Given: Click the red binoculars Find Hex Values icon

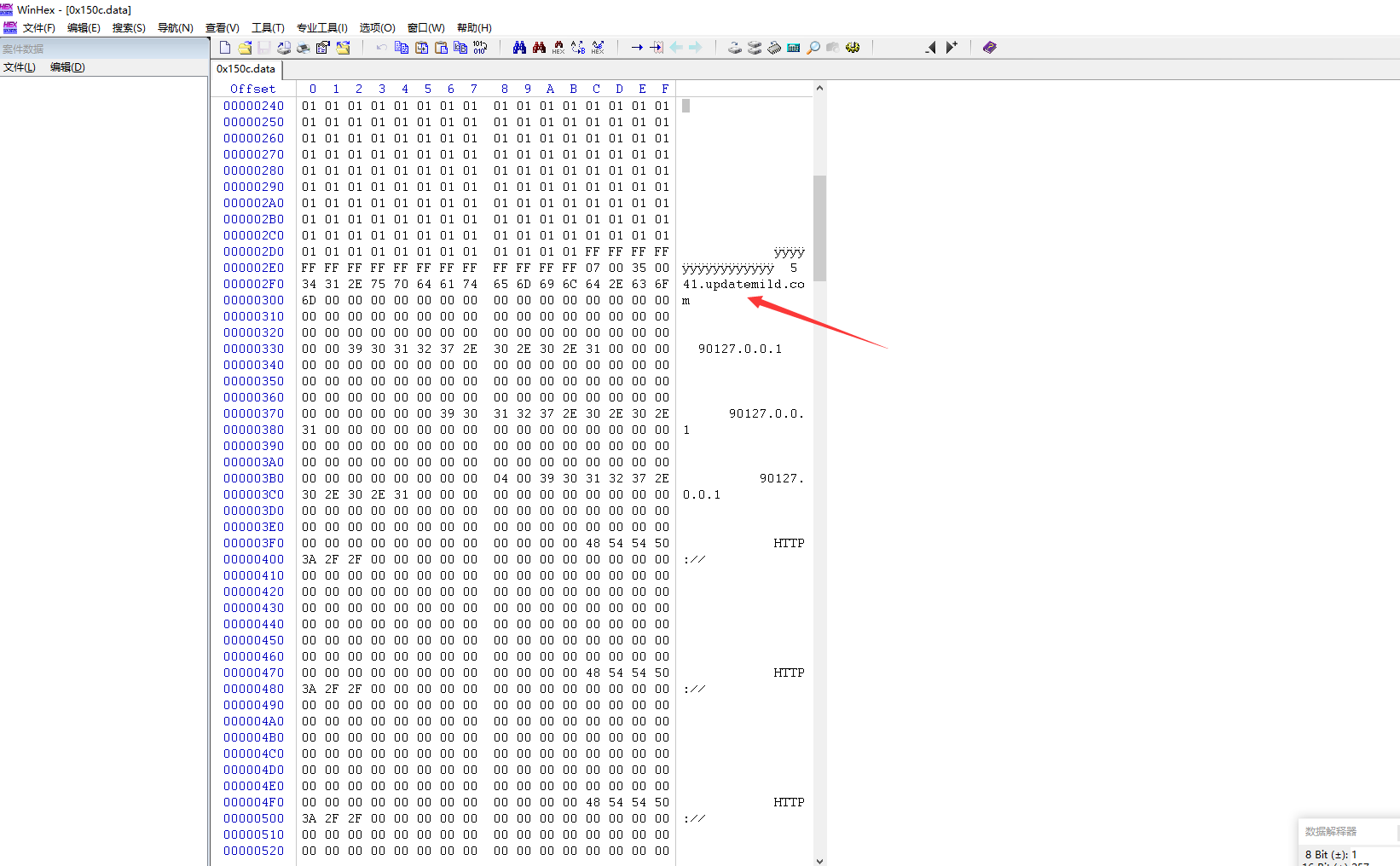Looking at the screenshot, I should pyautogui.click(x=539, y=48).
